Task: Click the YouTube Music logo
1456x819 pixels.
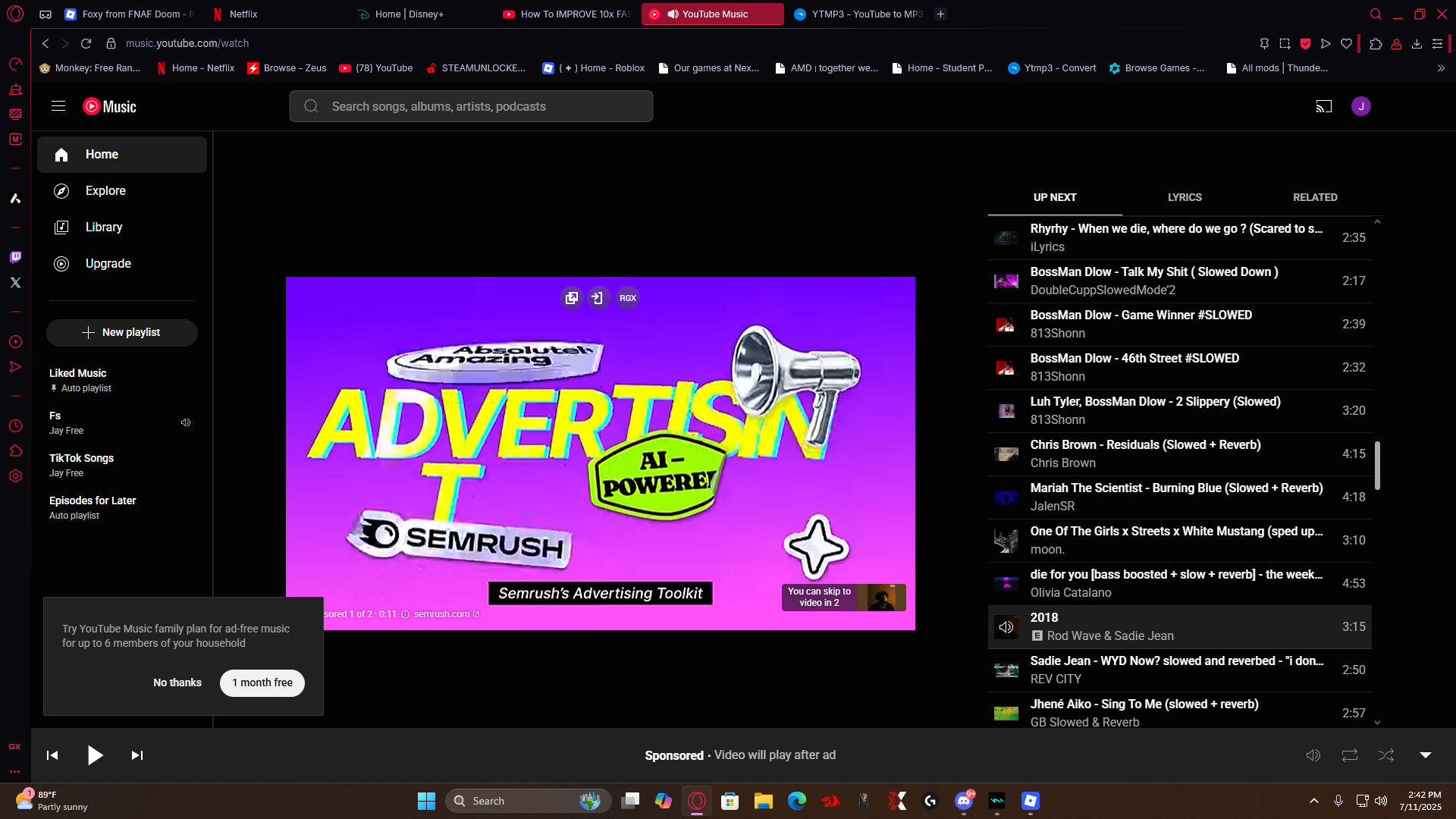Action: 109,106
